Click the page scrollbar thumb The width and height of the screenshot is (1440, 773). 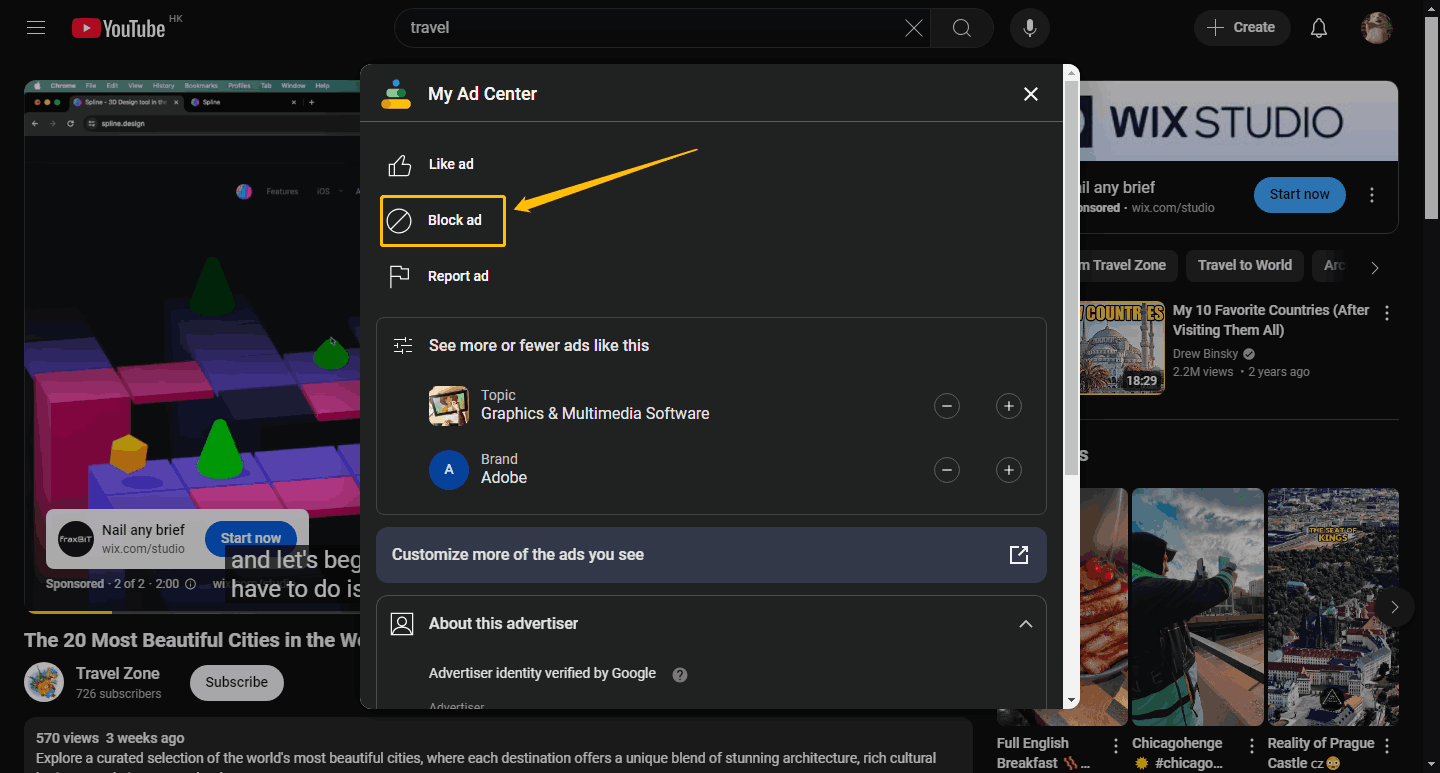point(1431,118)
